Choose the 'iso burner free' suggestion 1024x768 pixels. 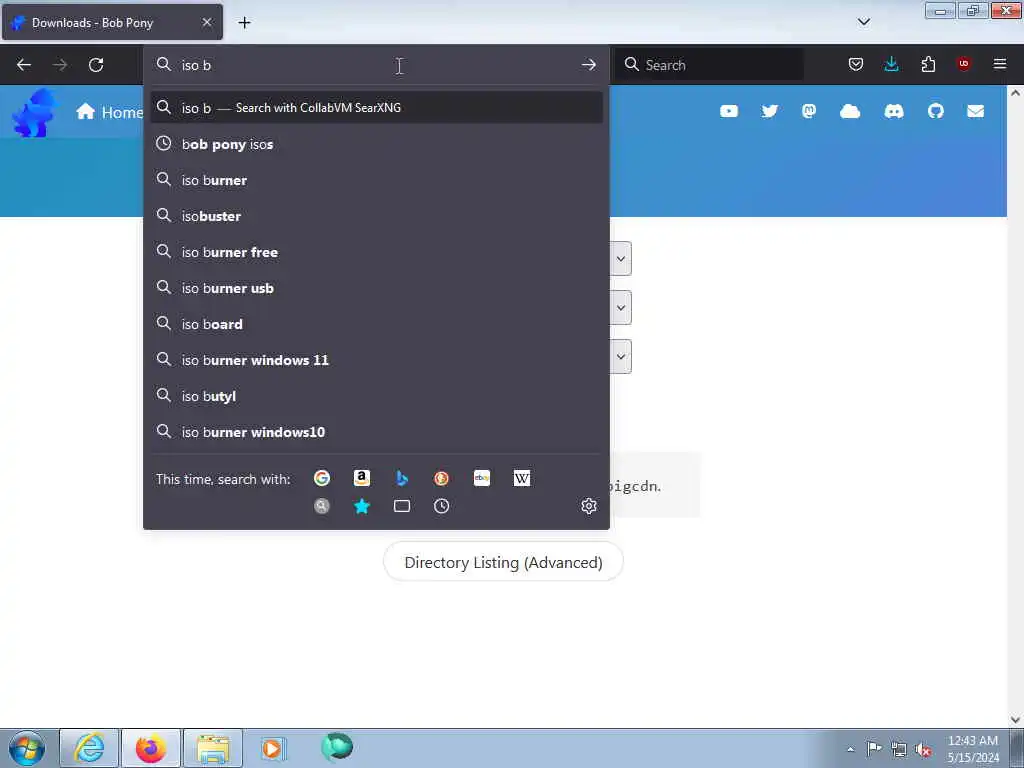click(376, 252)
